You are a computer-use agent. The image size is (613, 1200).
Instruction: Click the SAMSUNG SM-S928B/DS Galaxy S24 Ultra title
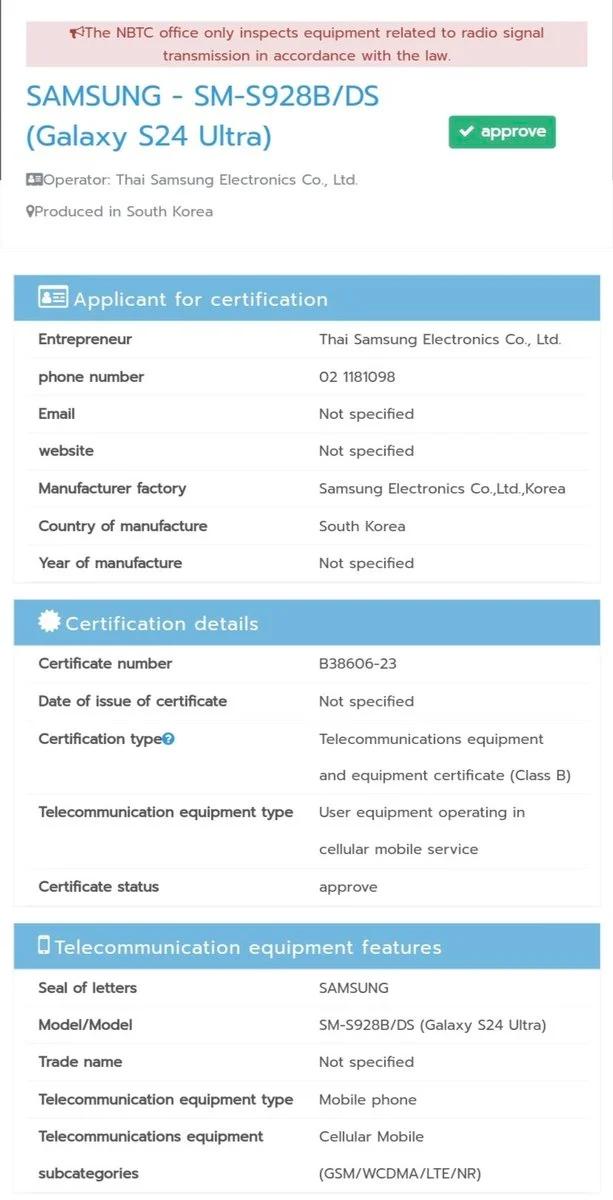tap(203, 116)
